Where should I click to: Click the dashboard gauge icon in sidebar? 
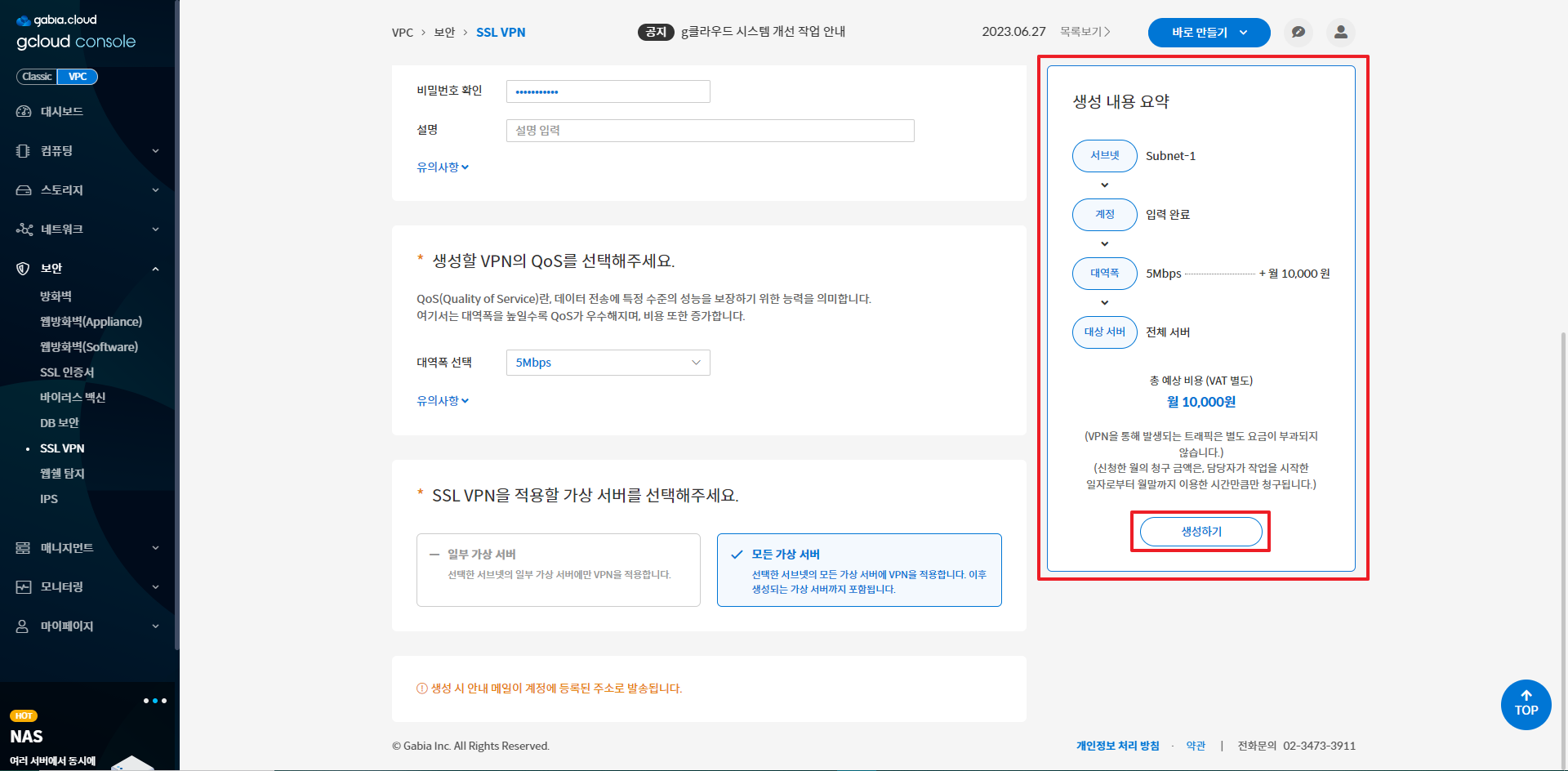pyautogui.click(x=24, y=112)
